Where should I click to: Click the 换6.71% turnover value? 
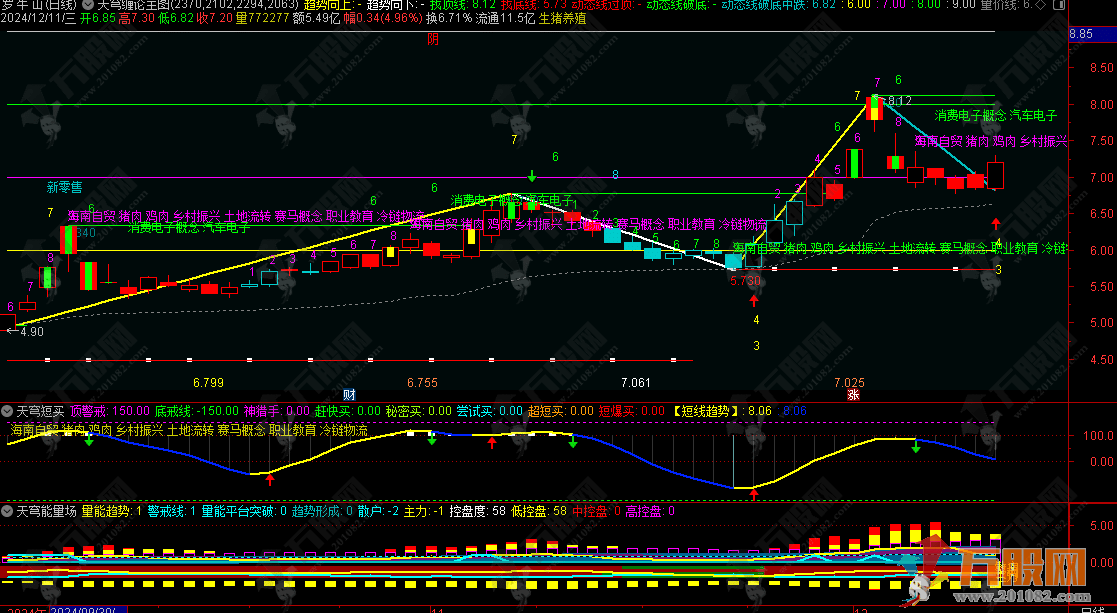[449, 19]
